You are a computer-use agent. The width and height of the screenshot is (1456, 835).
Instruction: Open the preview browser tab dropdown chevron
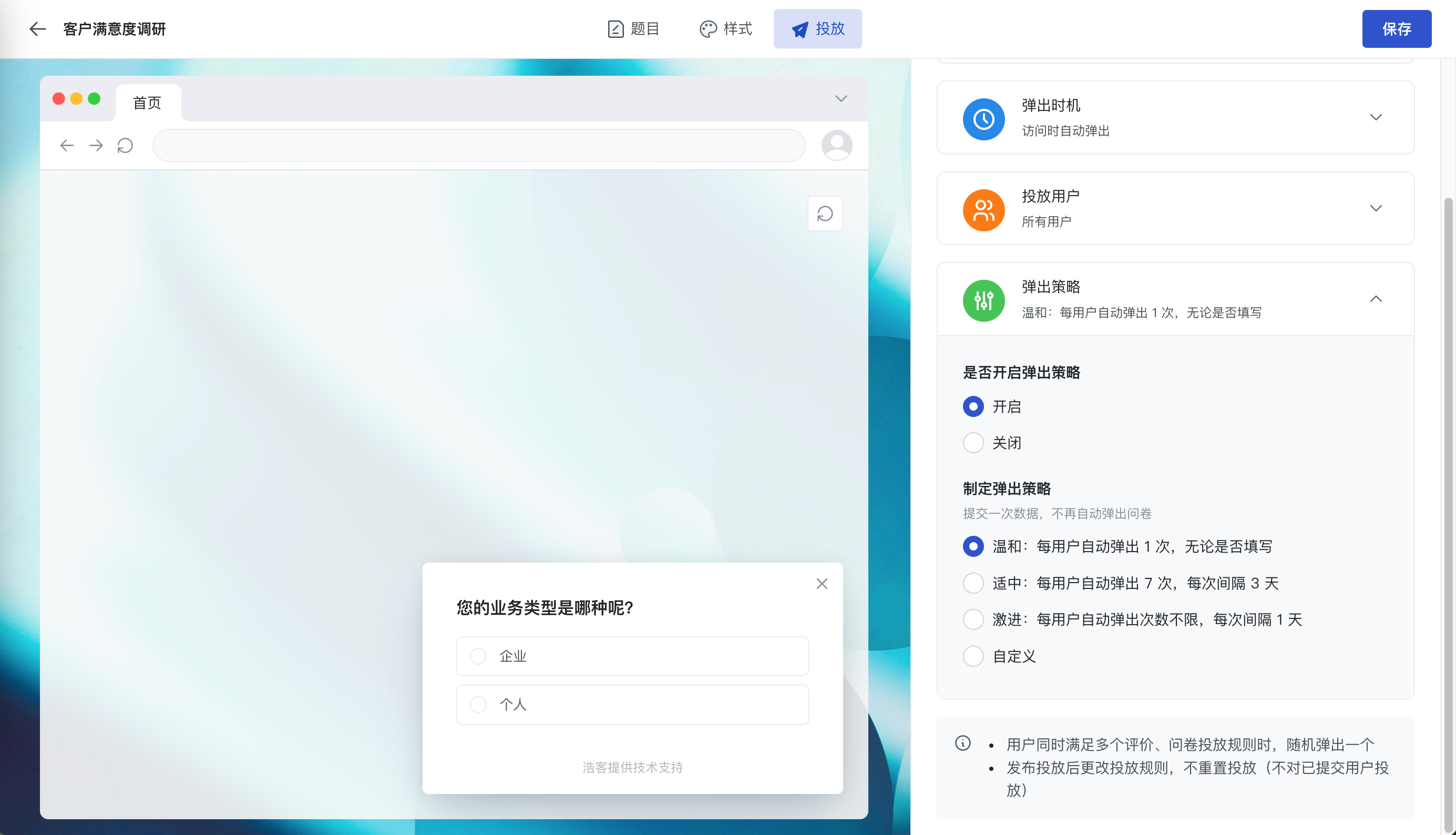tap(841, 99)
